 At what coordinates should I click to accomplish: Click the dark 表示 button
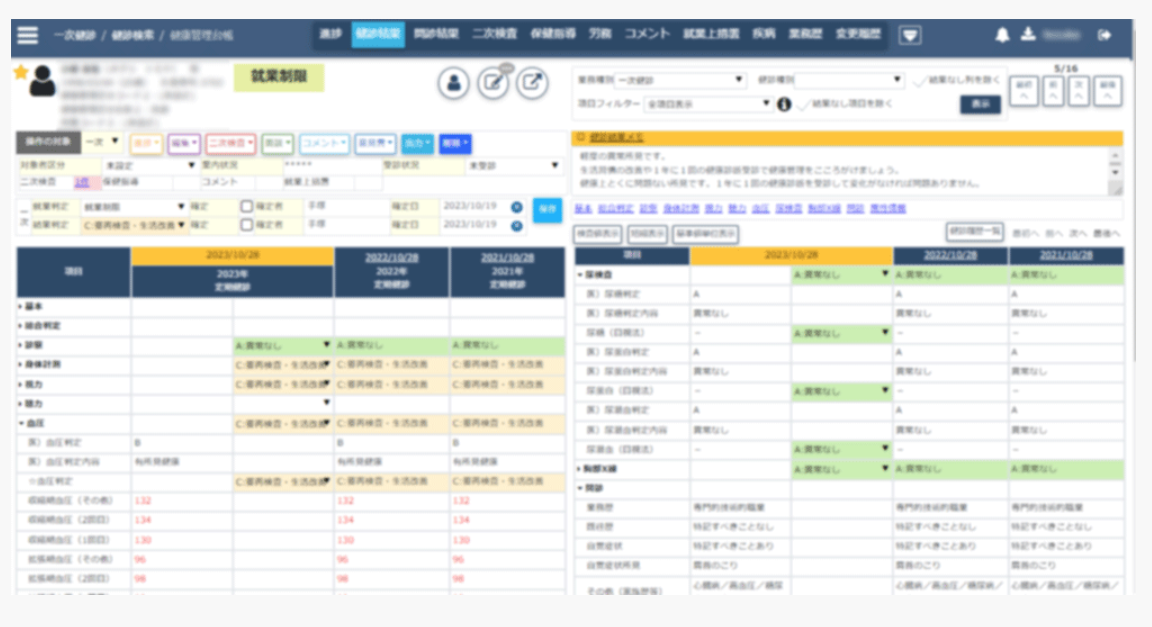980,104
